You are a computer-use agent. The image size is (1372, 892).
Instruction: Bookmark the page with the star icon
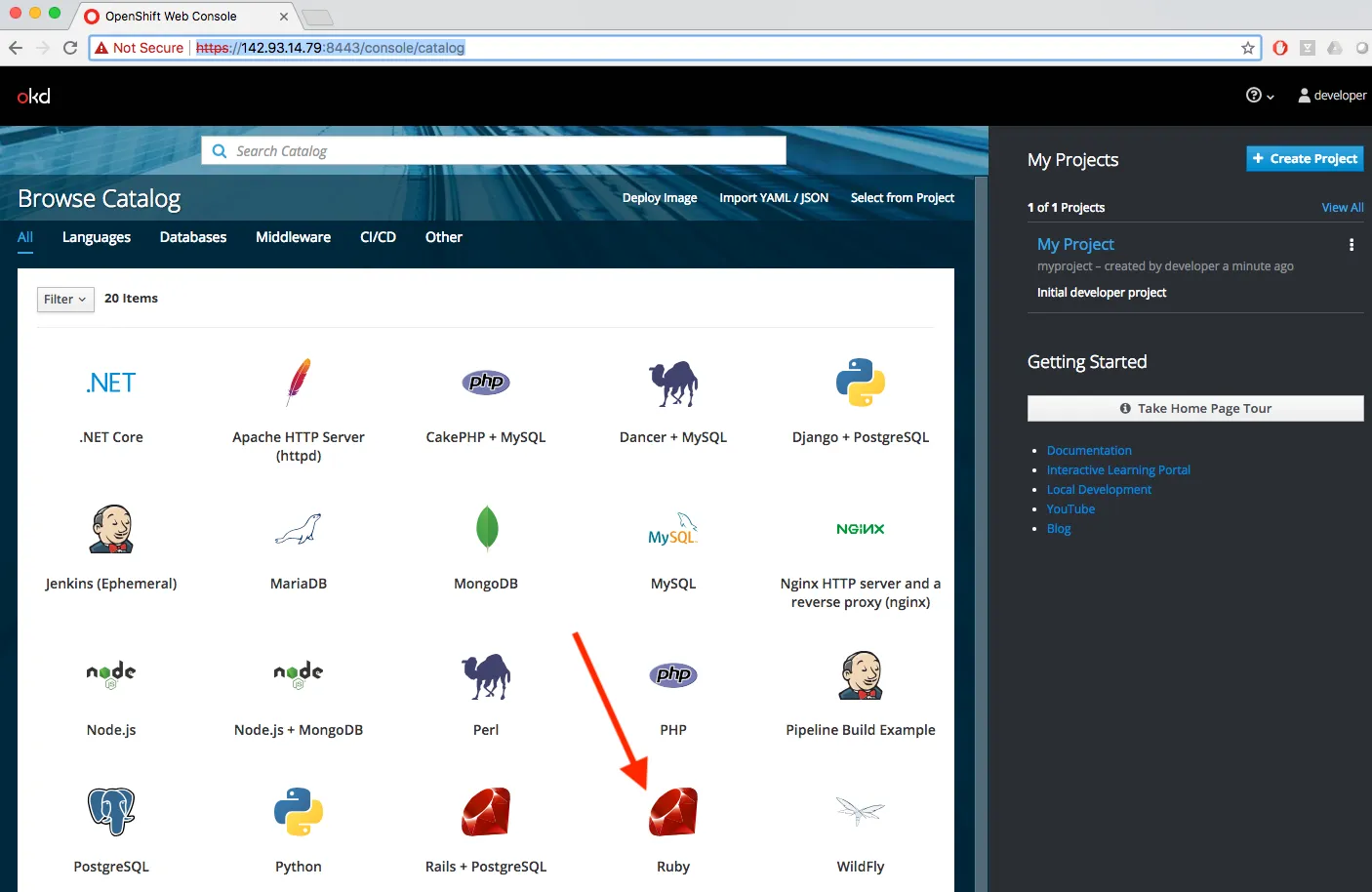[1248, 48]
